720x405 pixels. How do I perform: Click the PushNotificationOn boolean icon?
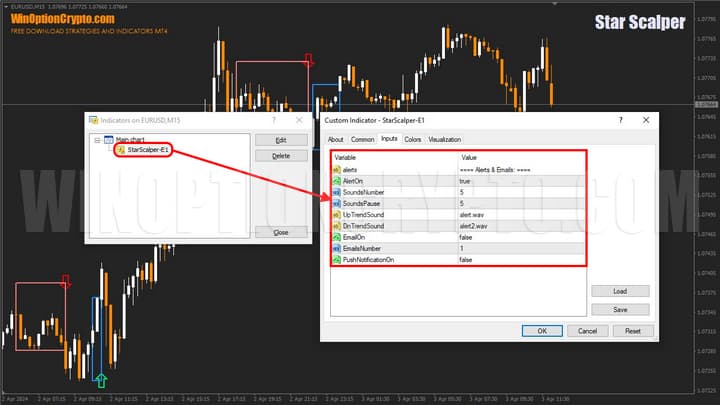point(337,260)
